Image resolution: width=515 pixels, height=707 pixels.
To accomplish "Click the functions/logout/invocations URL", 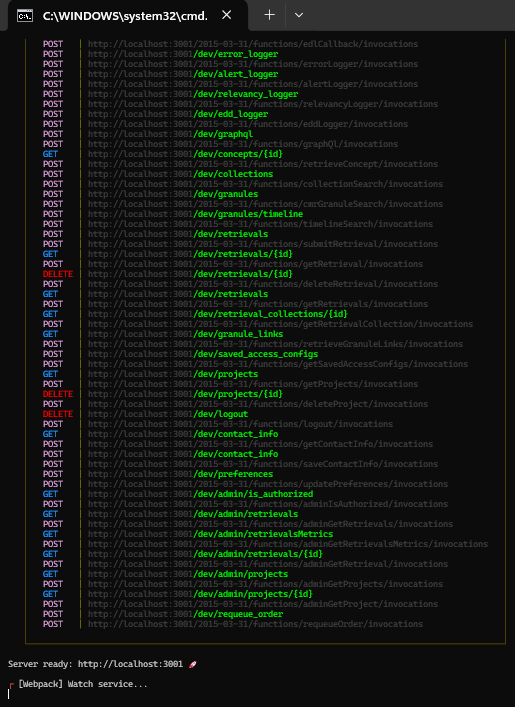I will pos(240,424).
